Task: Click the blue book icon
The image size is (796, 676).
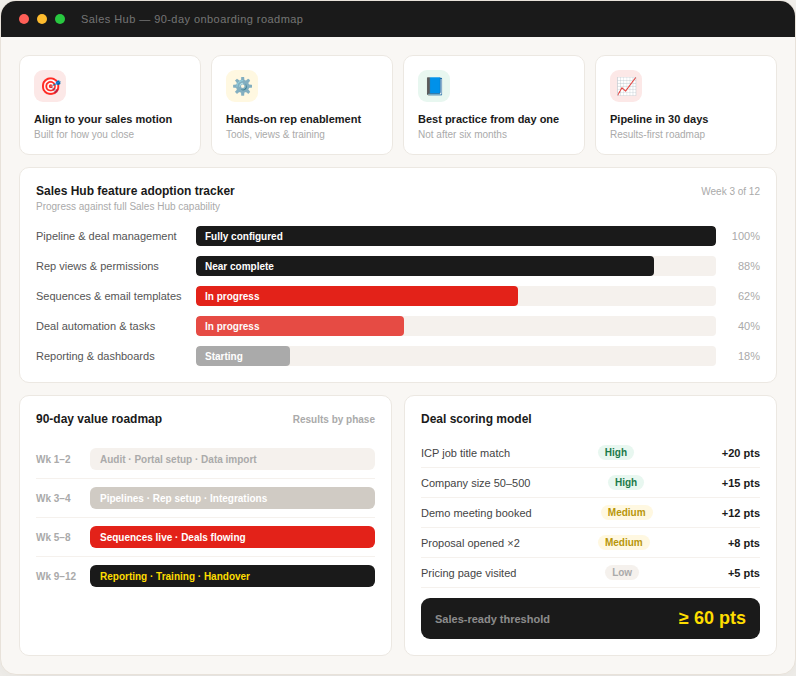Action: point(434,86)
